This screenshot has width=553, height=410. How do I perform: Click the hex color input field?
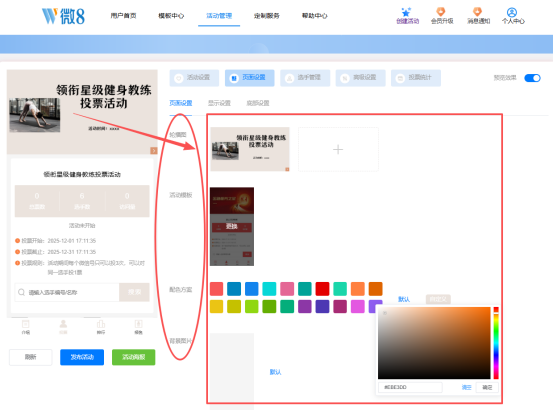(410, 387)
